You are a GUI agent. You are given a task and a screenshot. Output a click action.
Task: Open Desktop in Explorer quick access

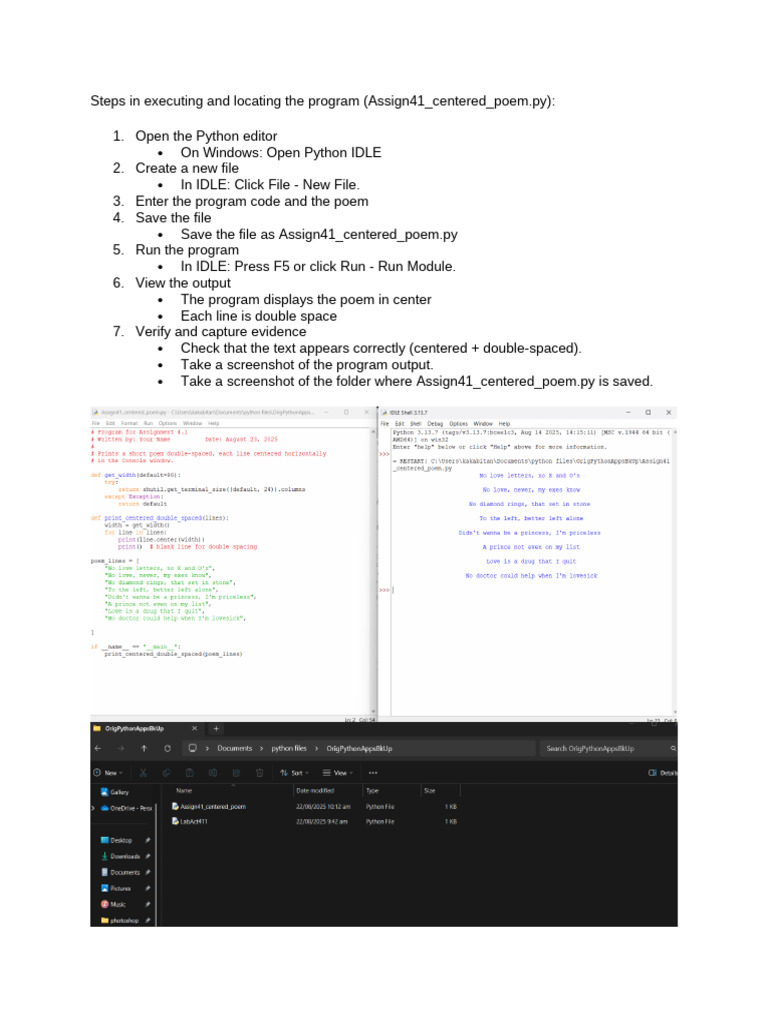[117, 840]
